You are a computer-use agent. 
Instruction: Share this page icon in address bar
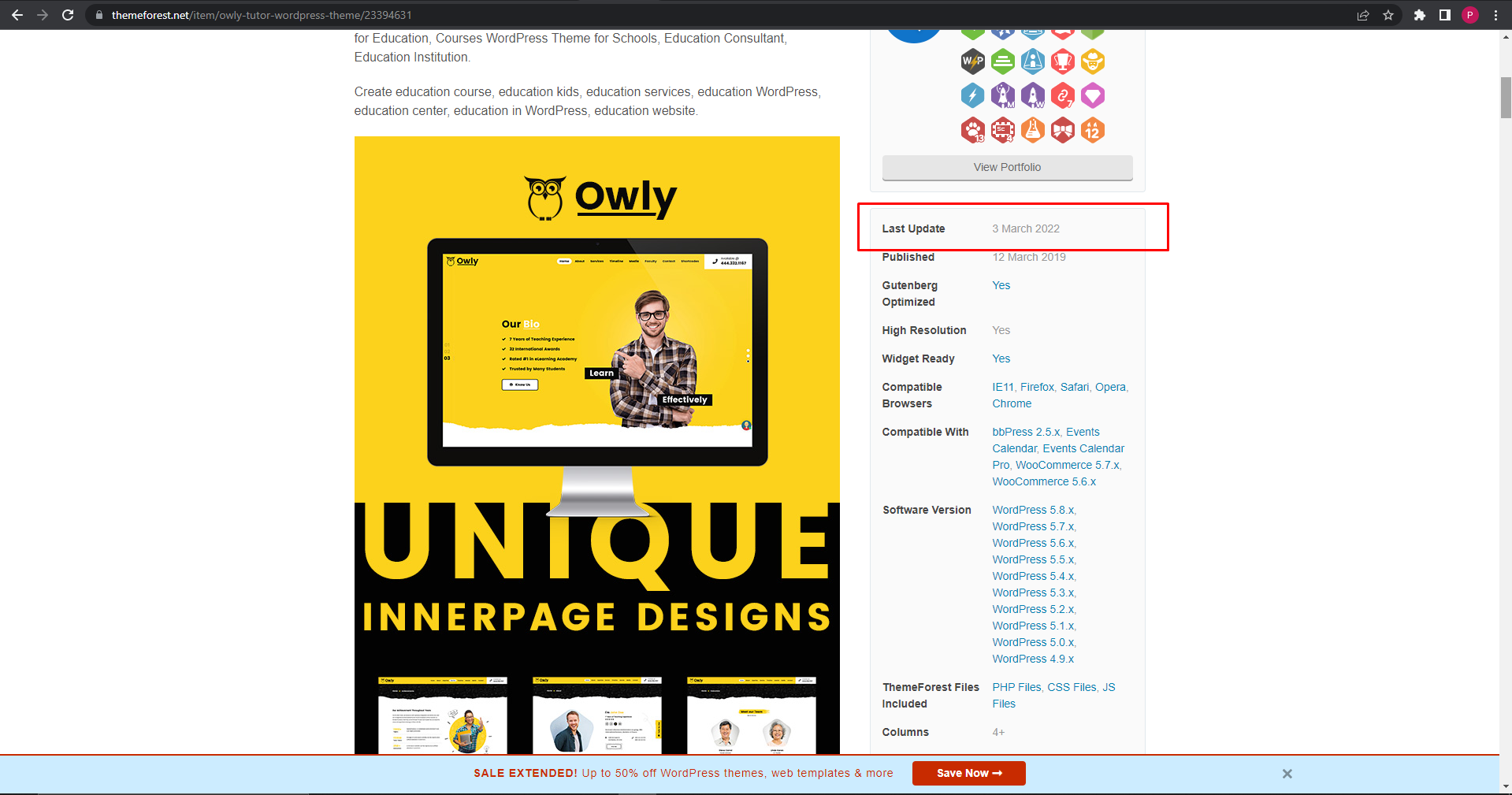[x=1363, y=15]
